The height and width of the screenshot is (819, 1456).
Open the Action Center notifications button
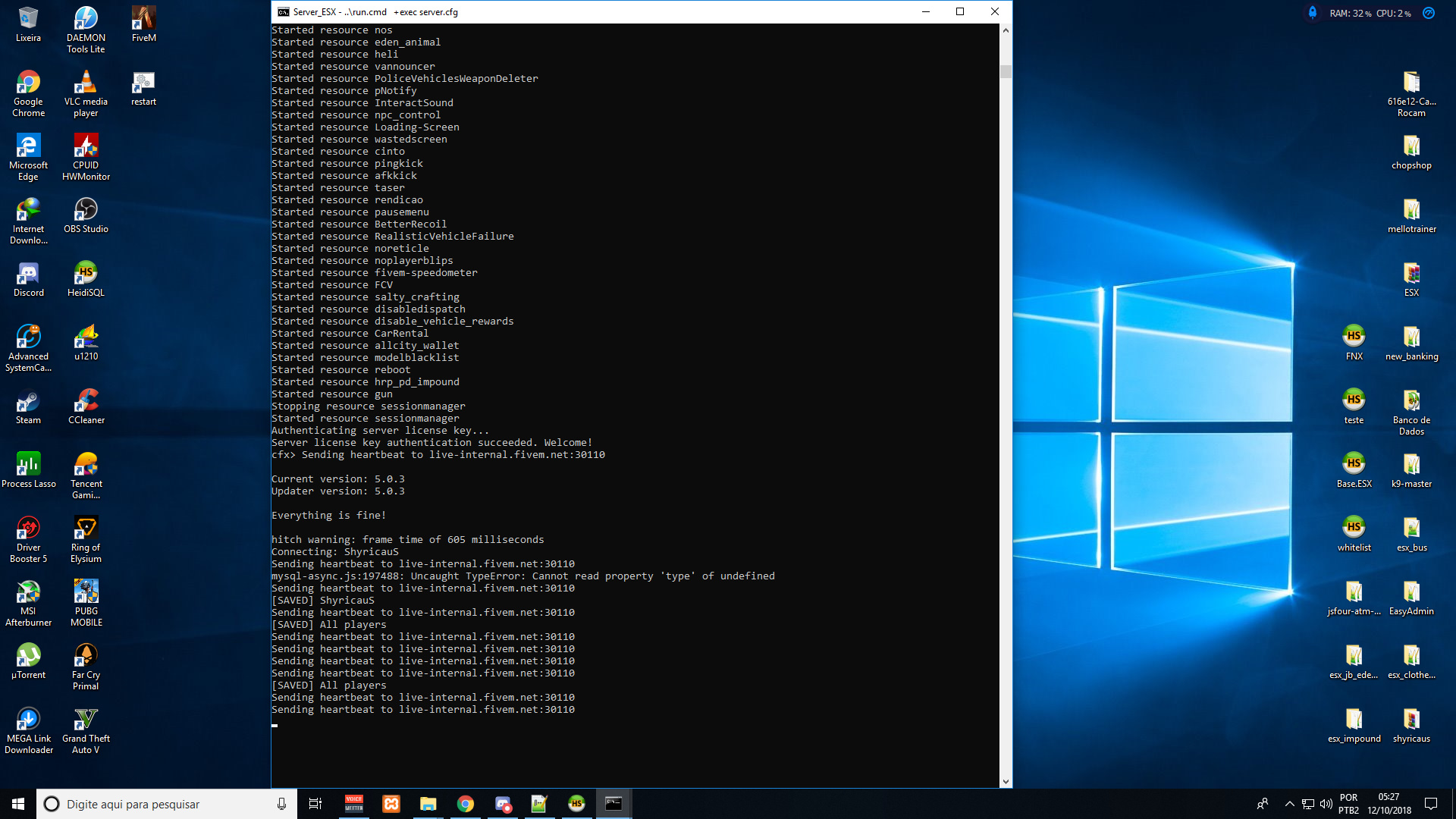[x=1430, y=803]
